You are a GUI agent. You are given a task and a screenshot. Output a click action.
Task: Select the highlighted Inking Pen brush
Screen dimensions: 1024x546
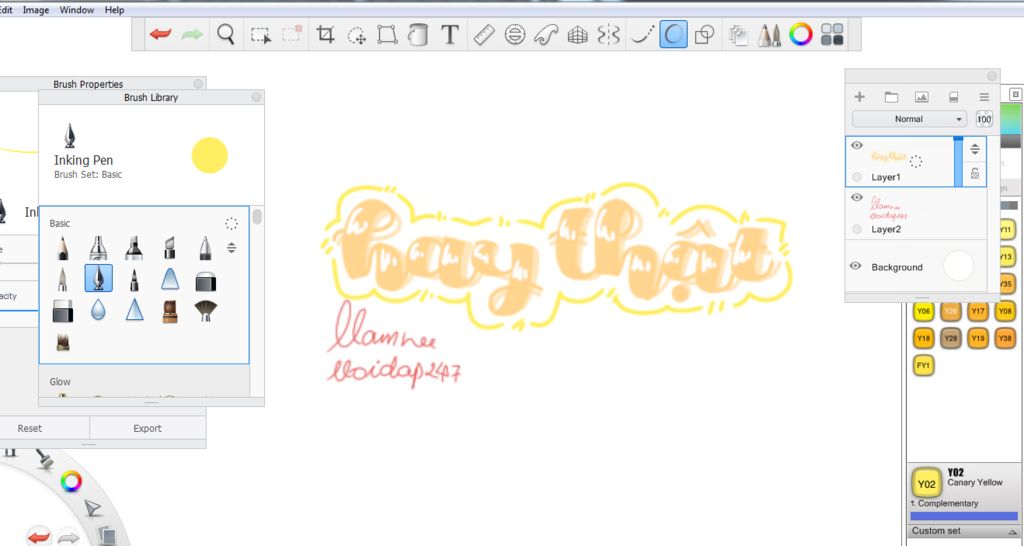pos(98,278)
